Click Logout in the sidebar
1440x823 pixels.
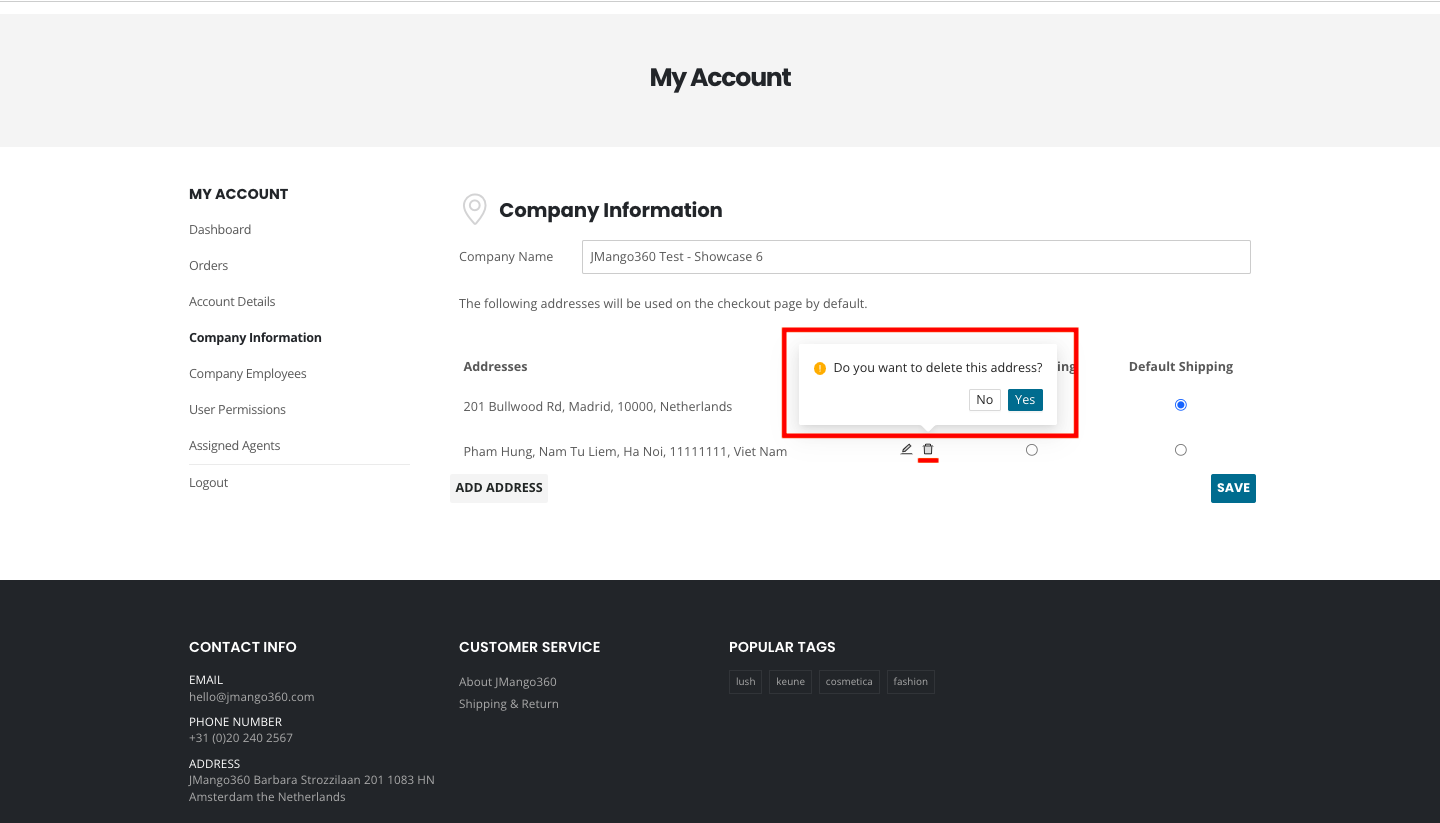coord(209,483)
